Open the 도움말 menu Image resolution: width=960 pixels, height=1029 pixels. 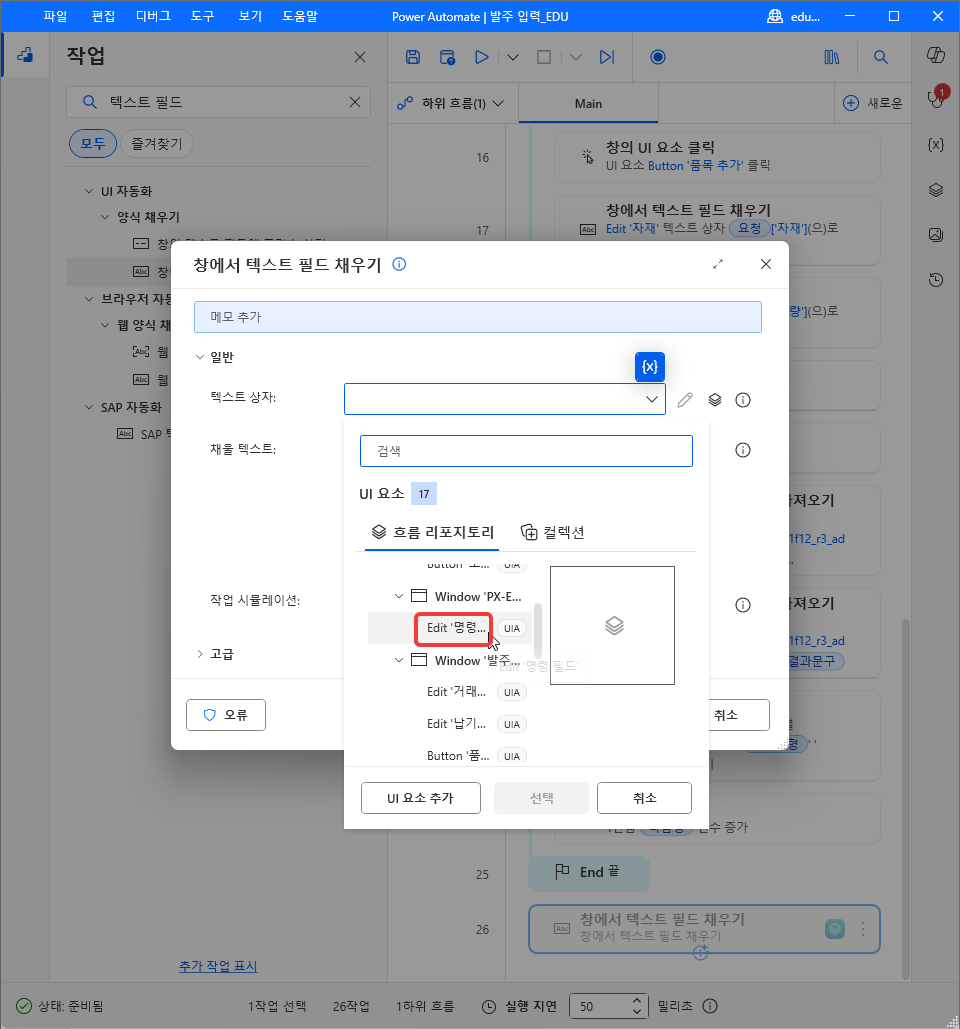click(x=299, y=16)
